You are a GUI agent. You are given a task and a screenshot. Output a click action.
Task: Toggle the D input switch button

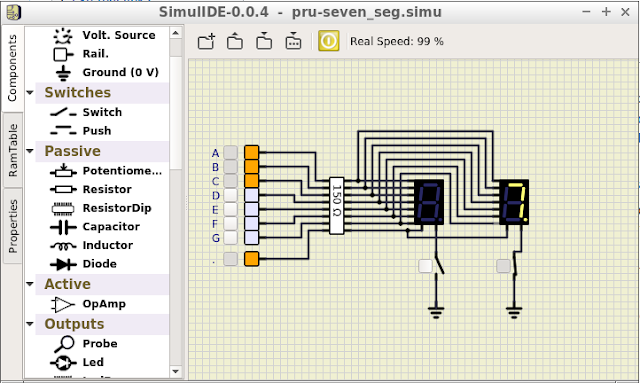pyautogui.click(x=231, y=195)
